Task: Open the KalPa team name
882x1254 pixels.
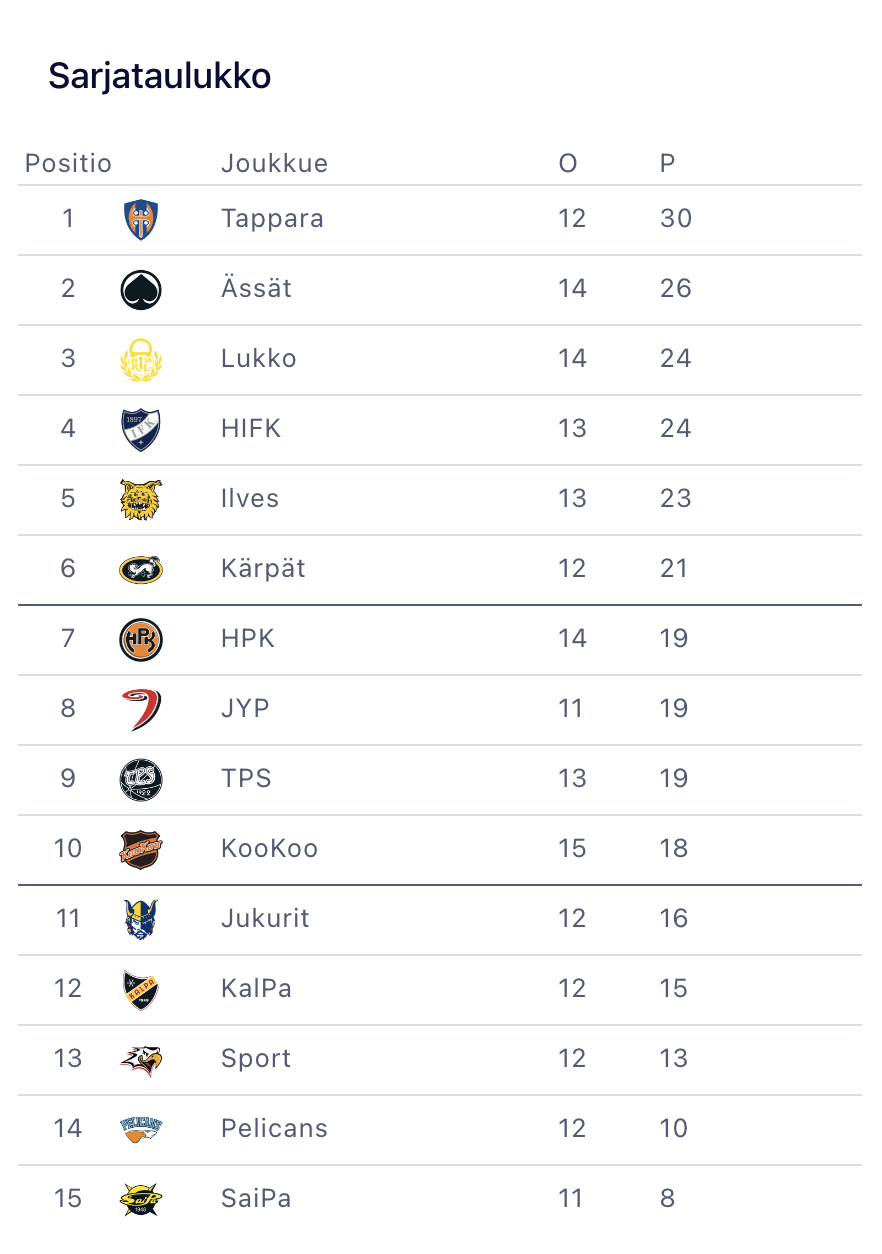Action: point(256,989)
